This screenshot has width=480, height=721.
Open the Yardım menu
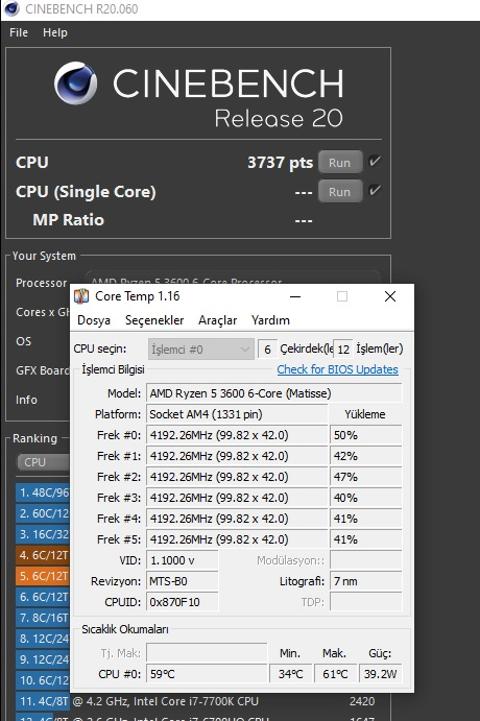(270, 320)
